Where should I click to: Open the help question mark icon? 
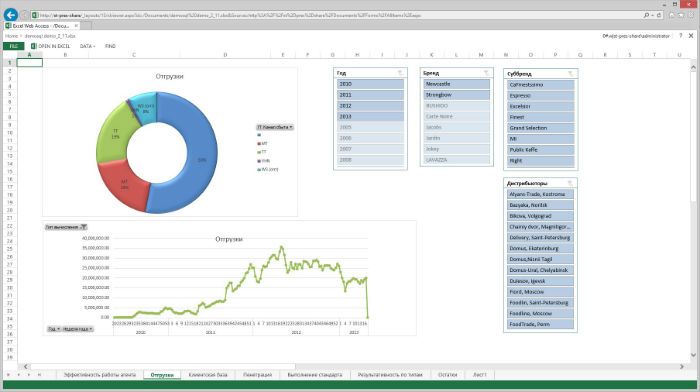(680, 36)
